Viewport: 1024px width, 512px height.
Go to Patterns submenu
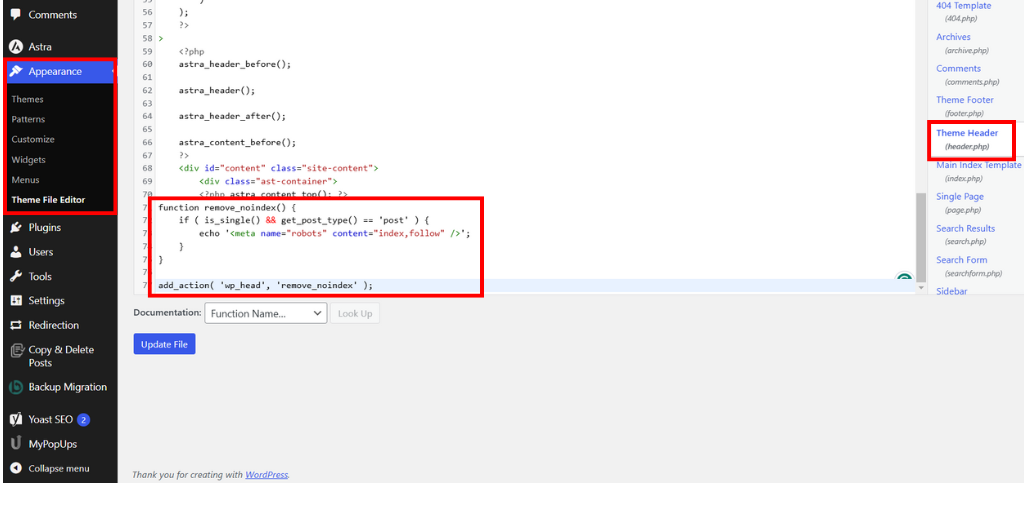coord(28,120)
